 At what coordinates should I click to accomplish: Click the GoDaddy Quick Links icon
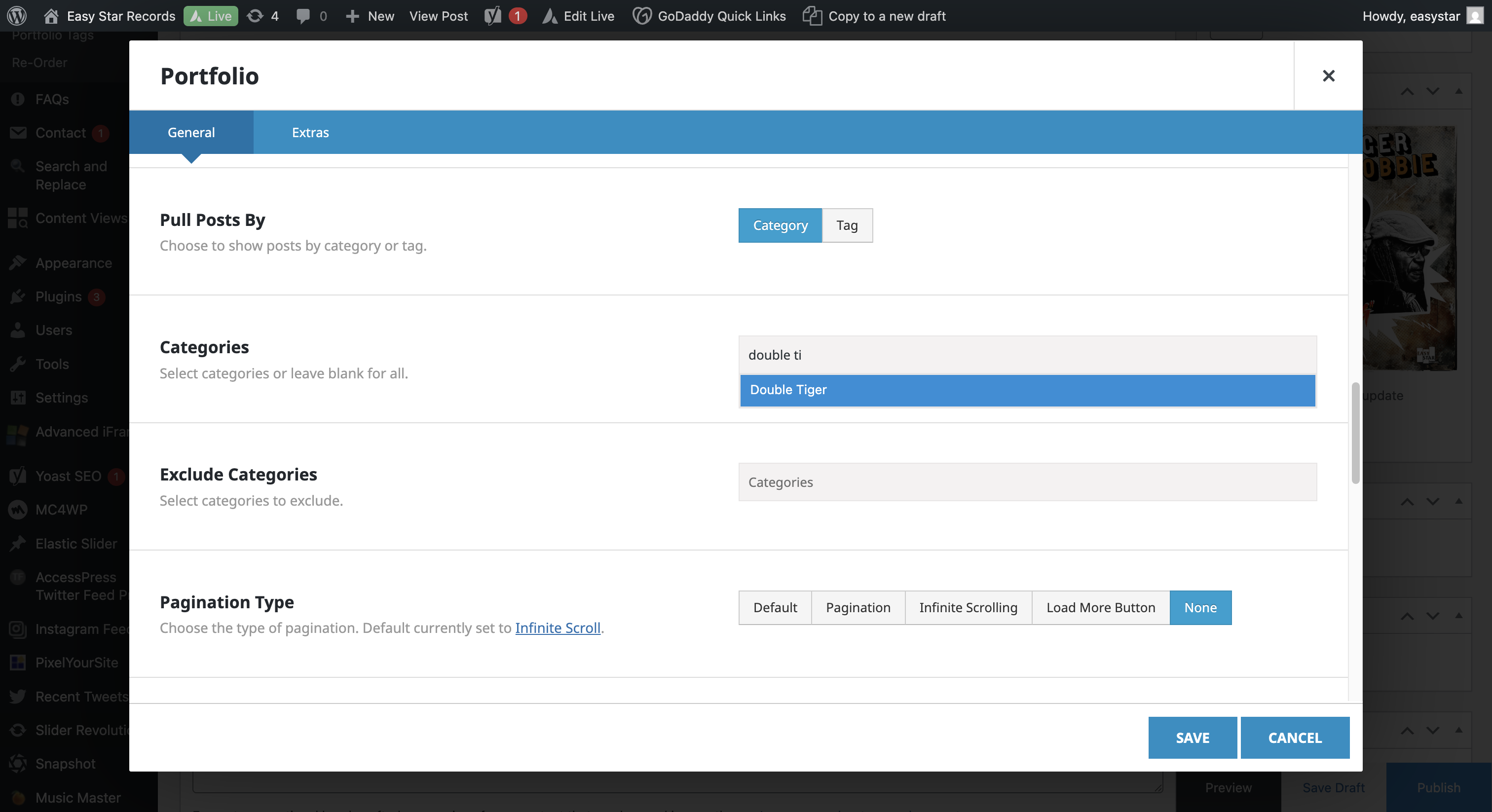coord(642,16)
